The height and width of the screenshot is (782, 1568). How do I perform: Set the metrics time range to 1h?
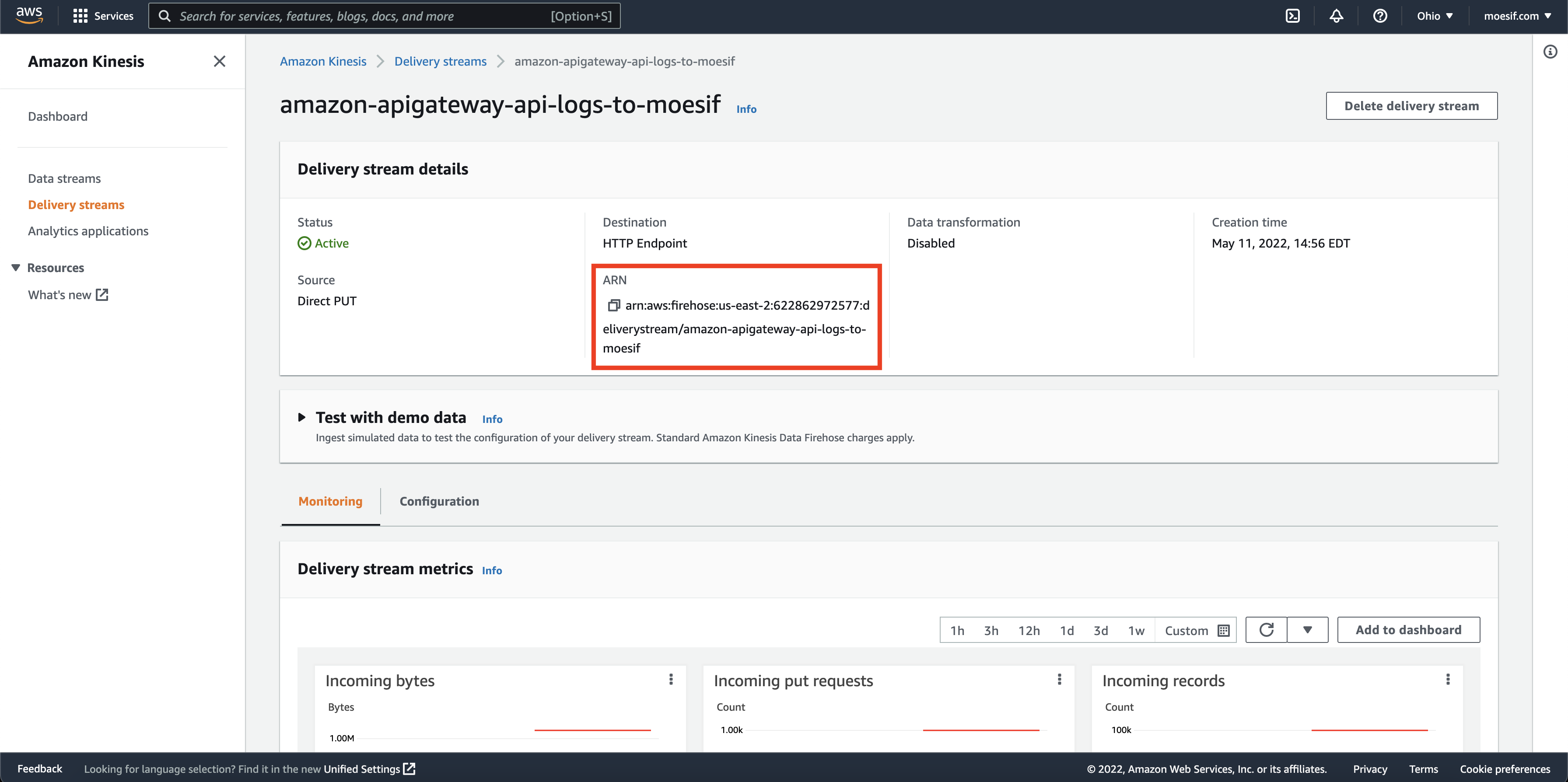[958, 631]
